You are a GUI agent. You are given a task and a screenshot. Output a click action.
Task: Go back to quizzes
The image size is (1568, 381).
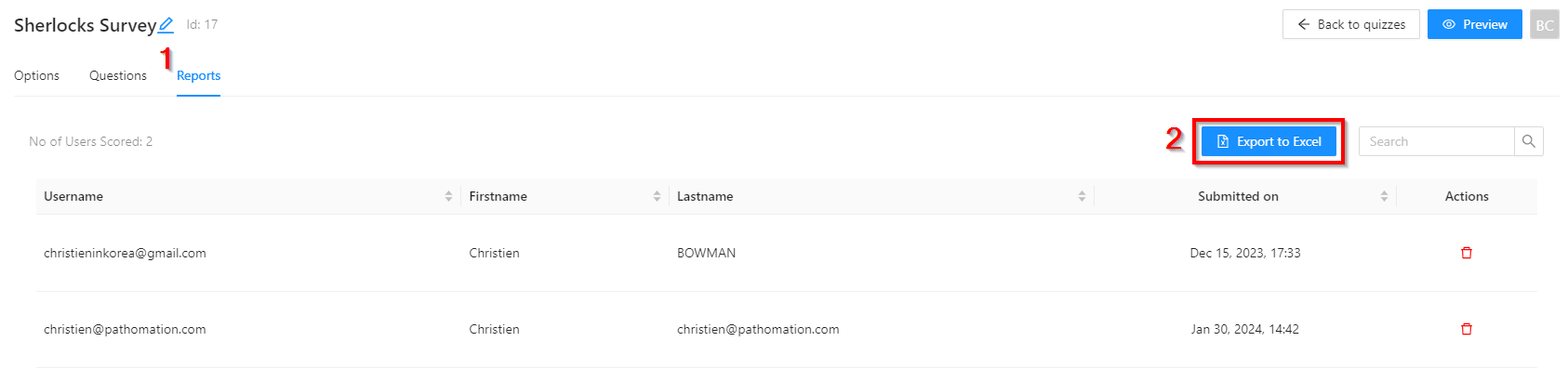(x=1350, y=24)
